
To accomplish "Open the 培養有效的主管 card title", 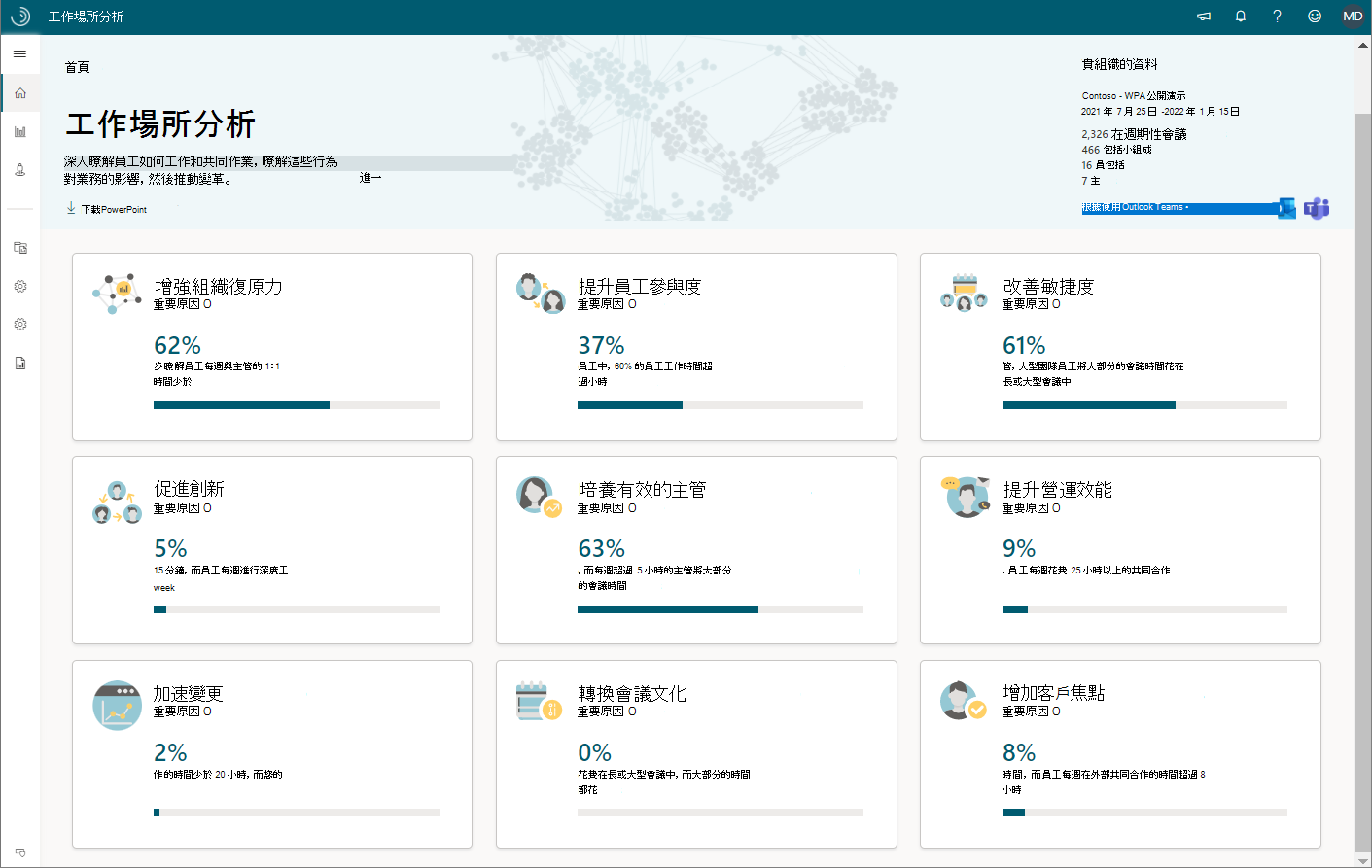I will 643,490.
